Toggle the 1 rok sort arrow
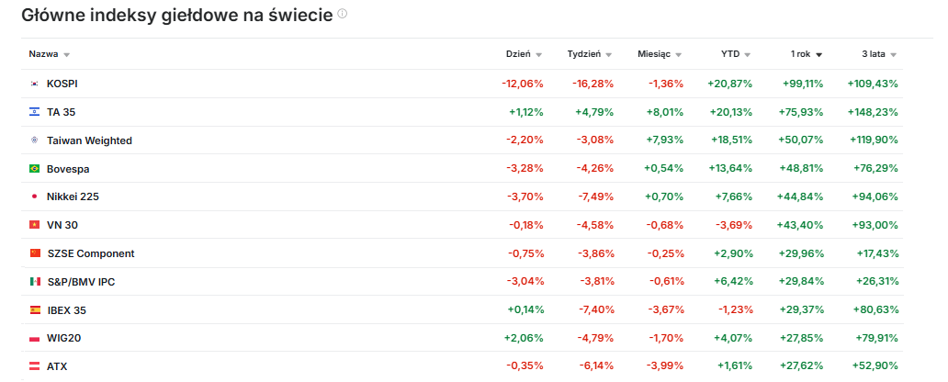Viewport: 948px width, 382px height. (819, 55)
